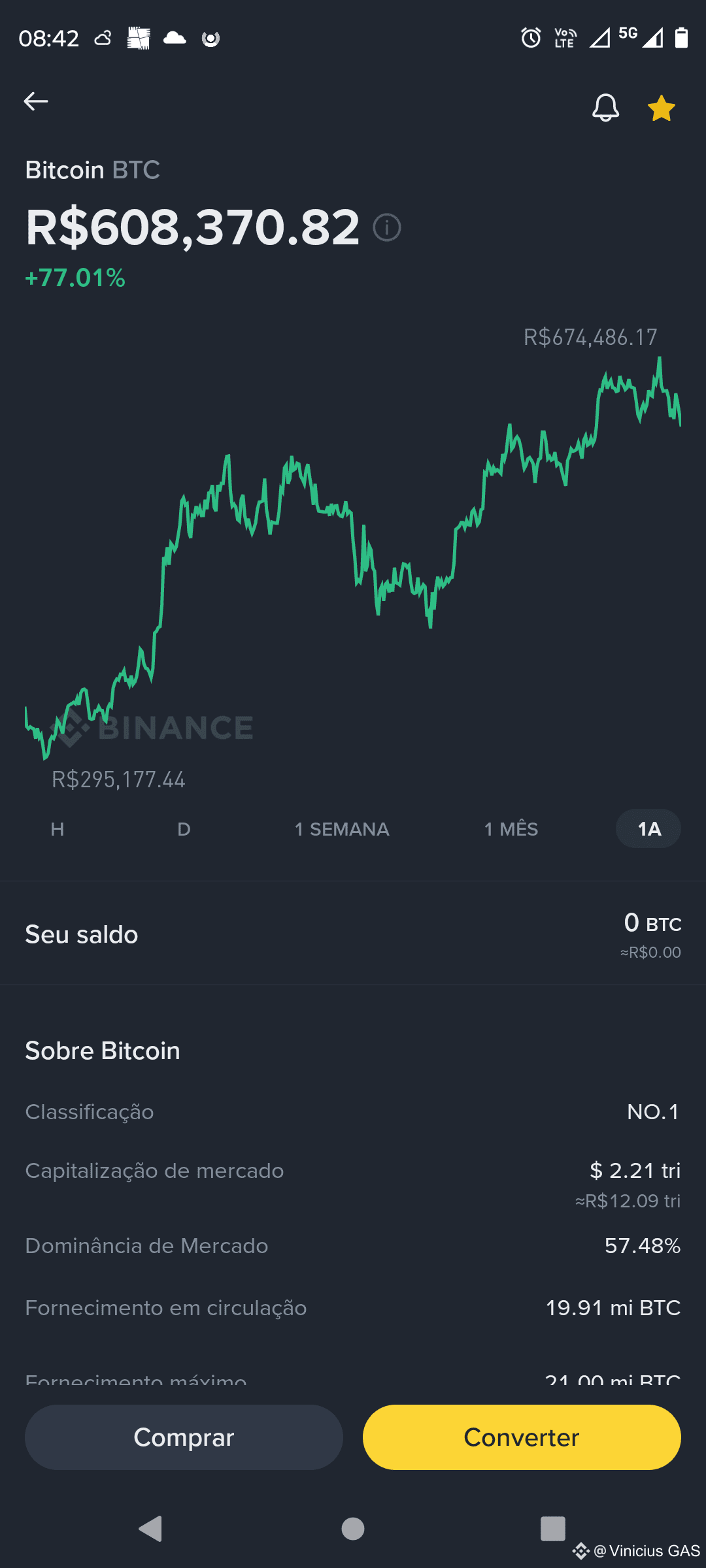Tap the Android home circle button
706x1568 pixels.
(x=353, y=1529)
